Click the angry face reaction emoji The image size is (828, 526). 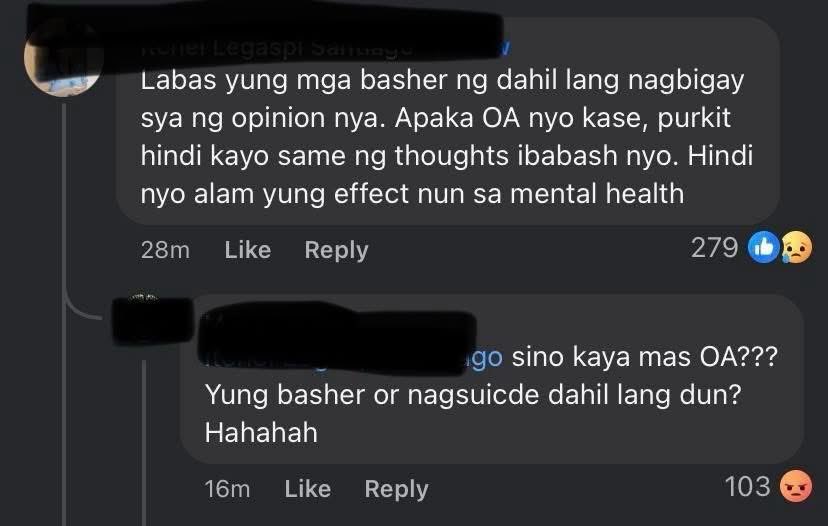[x=796, y=486]
